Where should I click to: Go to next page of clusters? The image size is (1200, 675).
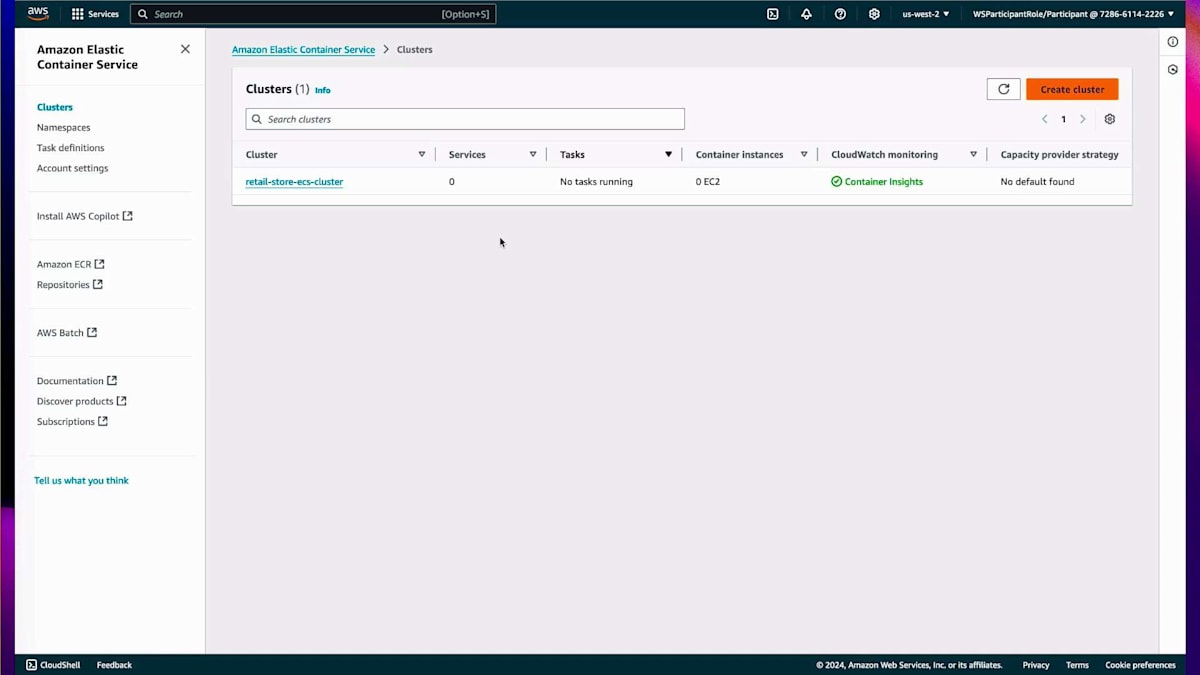(x=1082, y=119)
